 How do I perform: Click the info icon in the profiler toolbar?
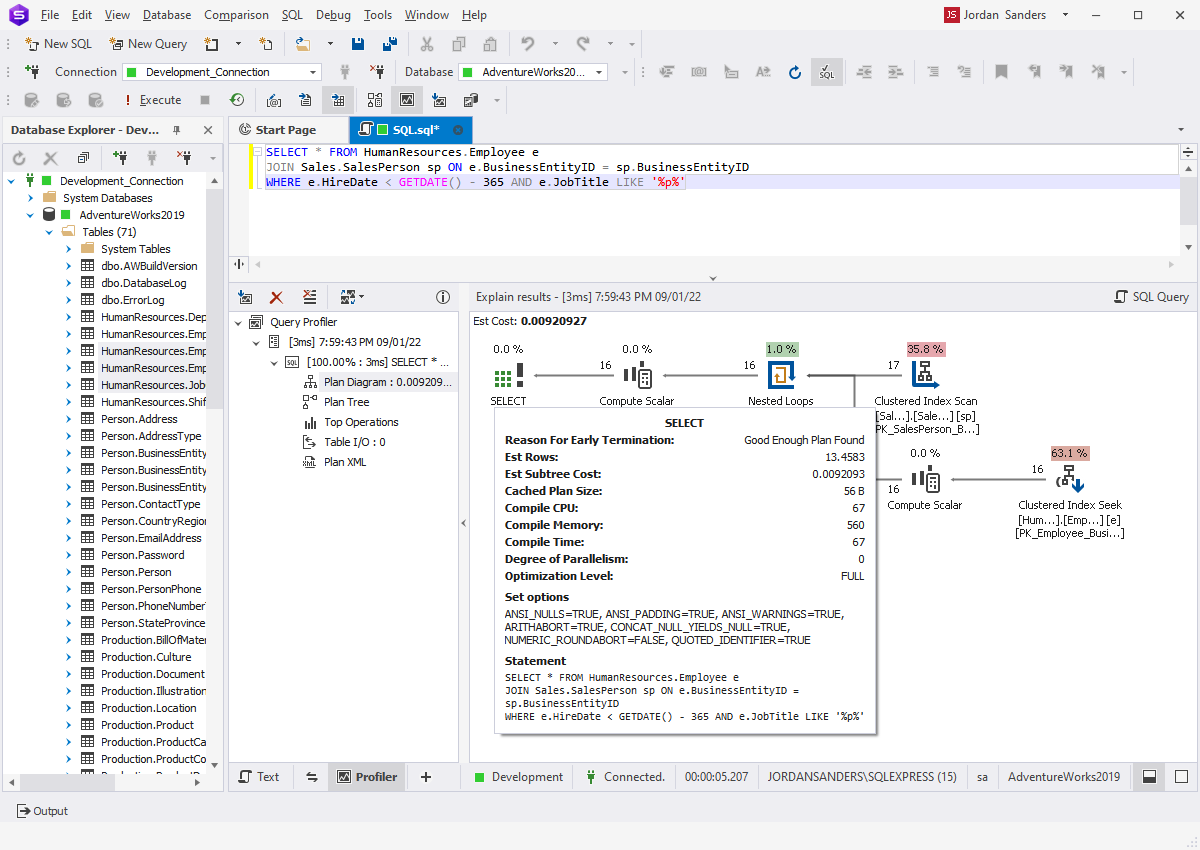[443, 297]
